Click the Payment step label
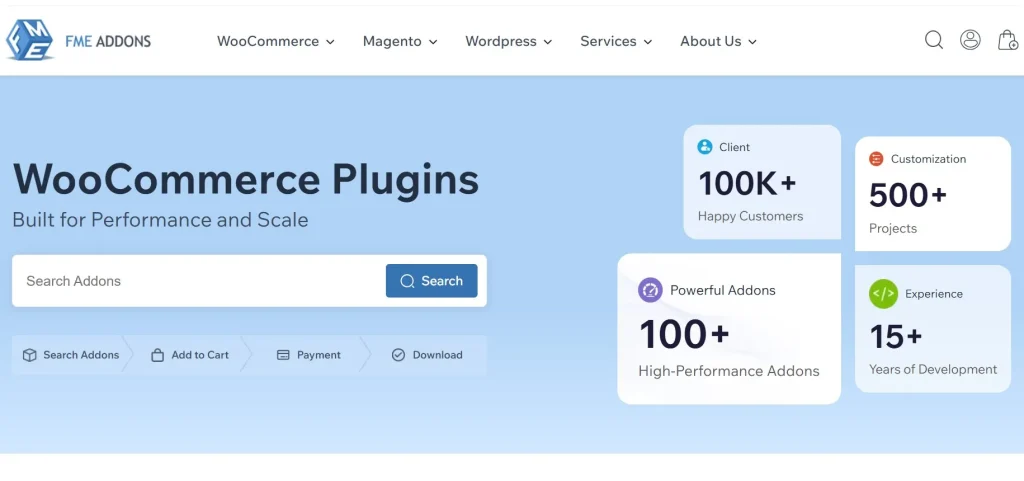Viewport: 1024px width, 481px height. (319, 355)
